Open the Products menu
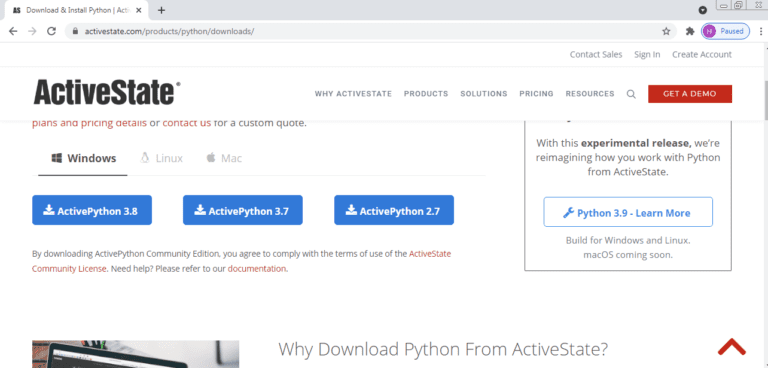Image resolution: width=768 pixels, height=368 pixels. pos(426,94)
